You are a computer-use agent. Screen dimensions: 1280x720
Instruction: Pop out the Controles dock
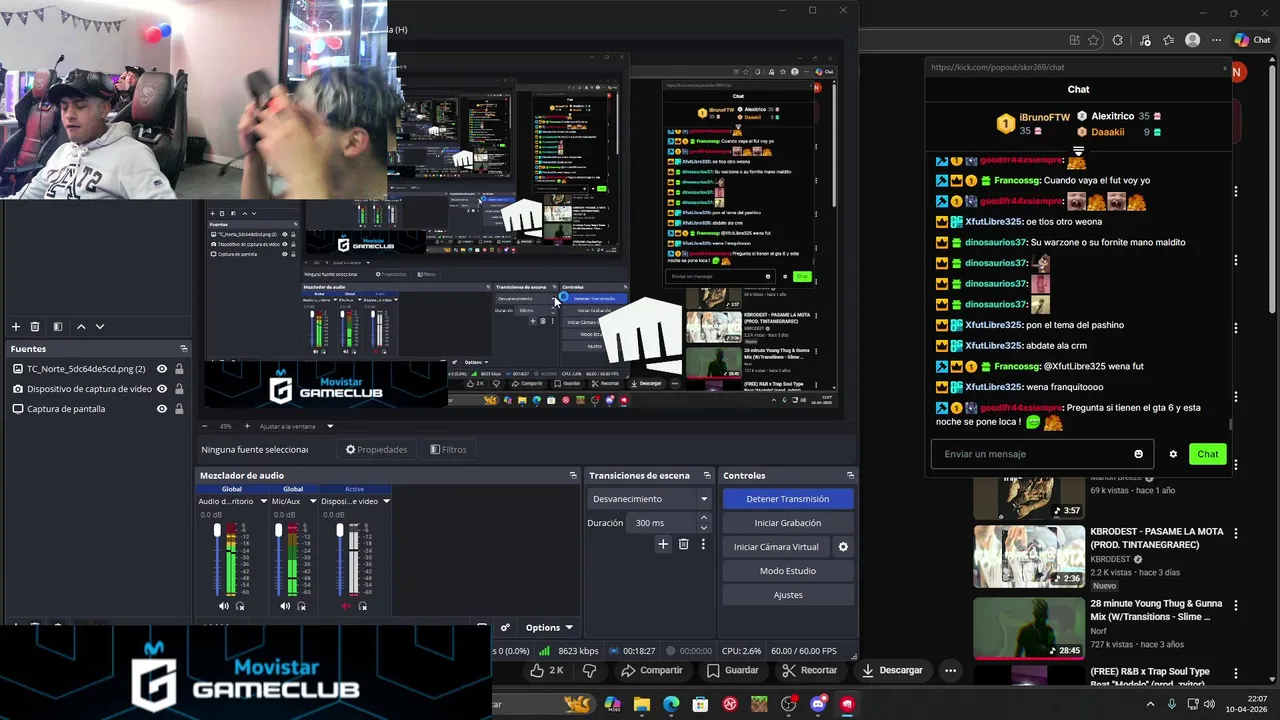[850, 476]
